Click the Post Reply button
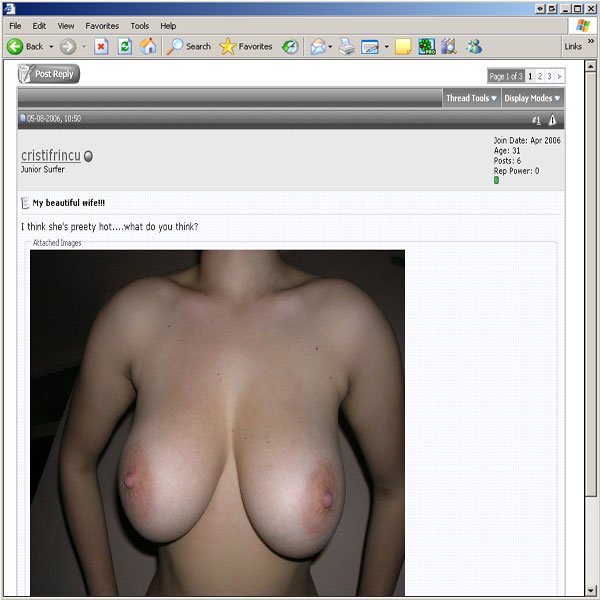 [x=49, y=74]
